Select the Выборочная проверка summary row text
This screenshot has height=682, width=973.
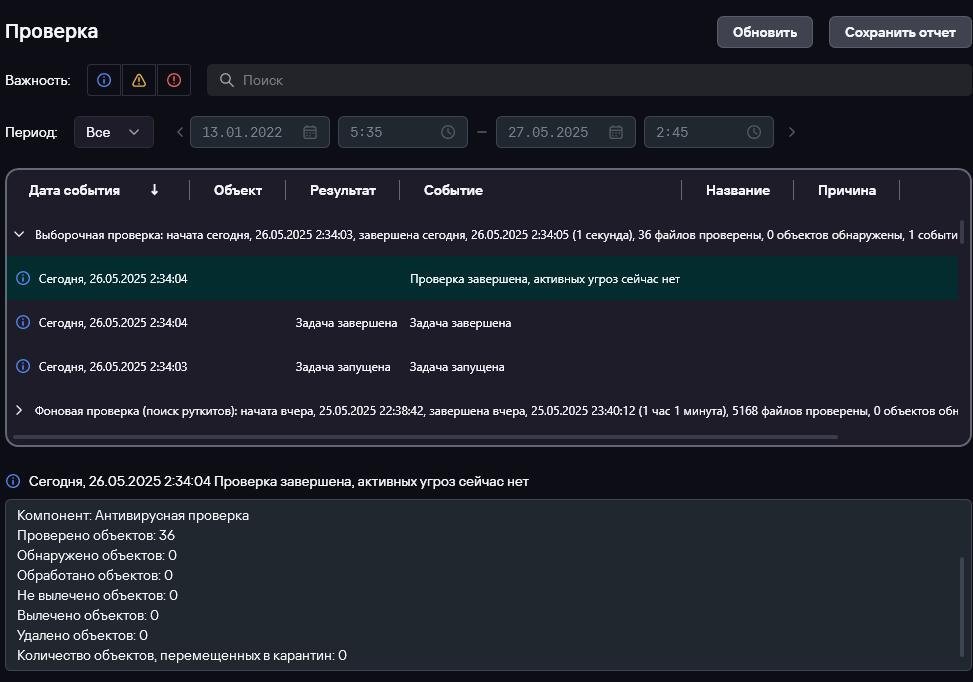496,235
